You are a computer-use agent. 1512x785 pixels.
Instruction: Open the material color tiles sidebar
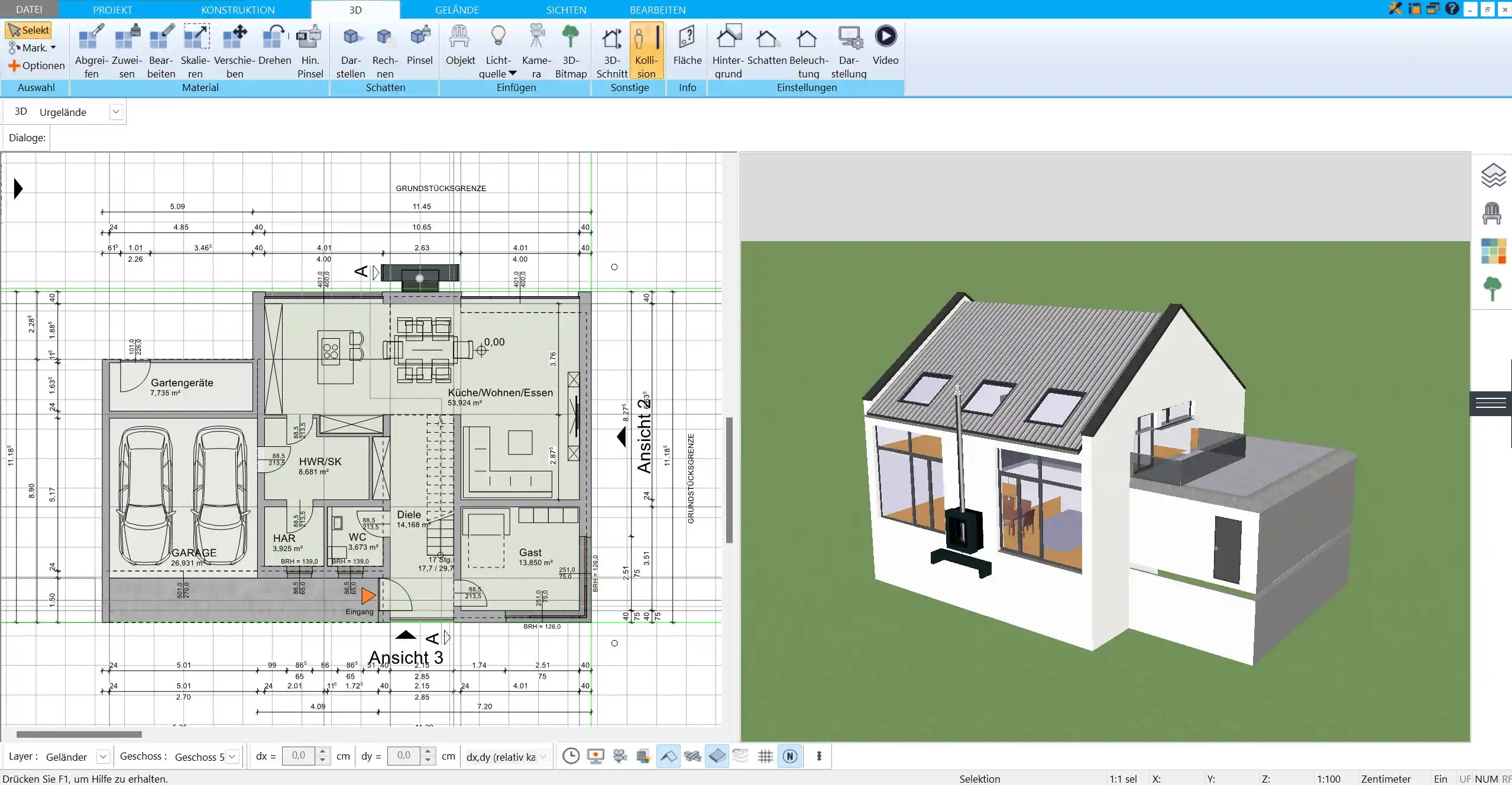pyautogui.click(x=1493, y=251)
